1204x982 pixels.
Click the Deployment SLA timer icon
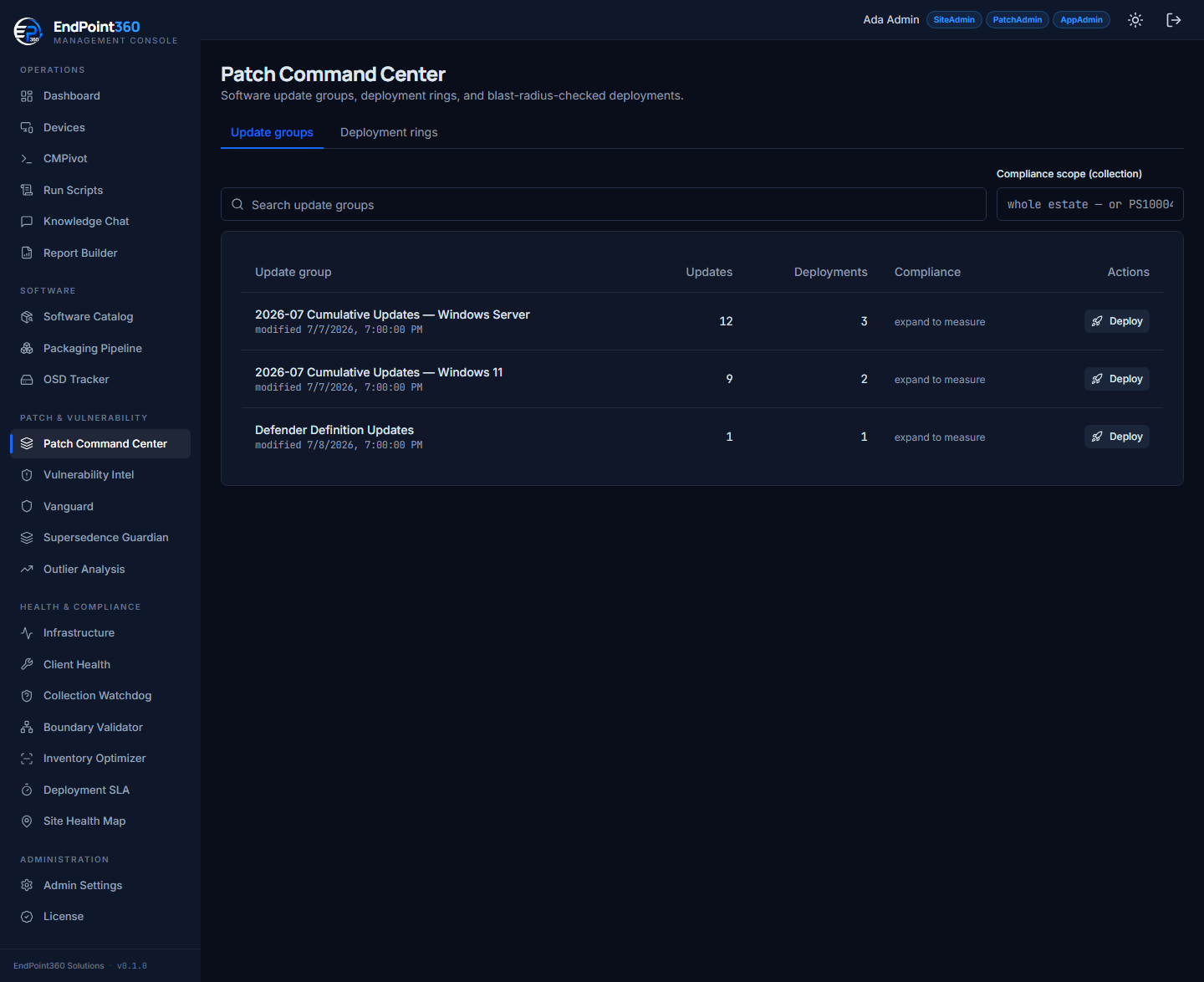27,790
